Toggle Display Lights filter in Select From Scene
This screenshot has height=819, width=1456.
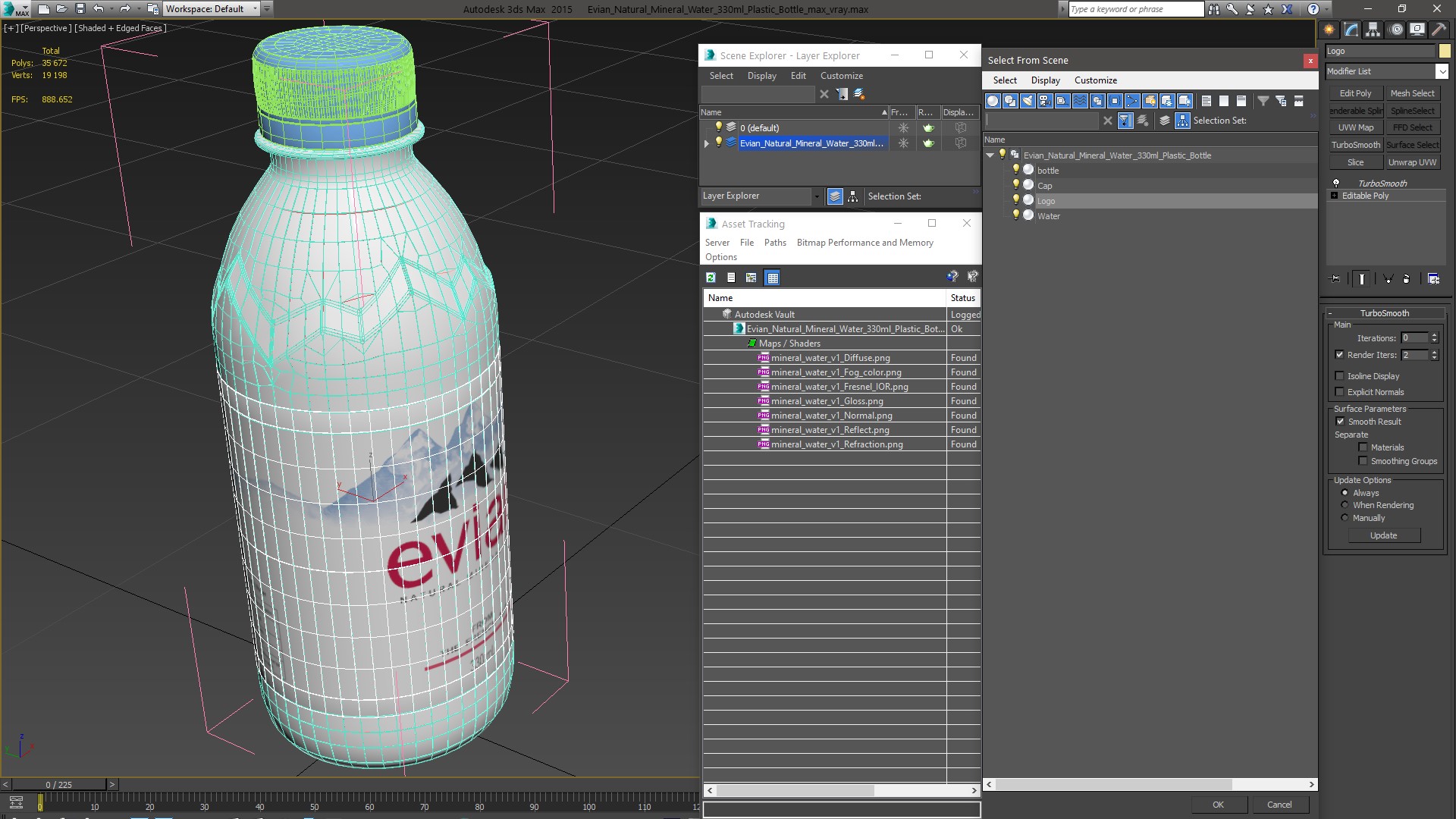point(1028,101)
